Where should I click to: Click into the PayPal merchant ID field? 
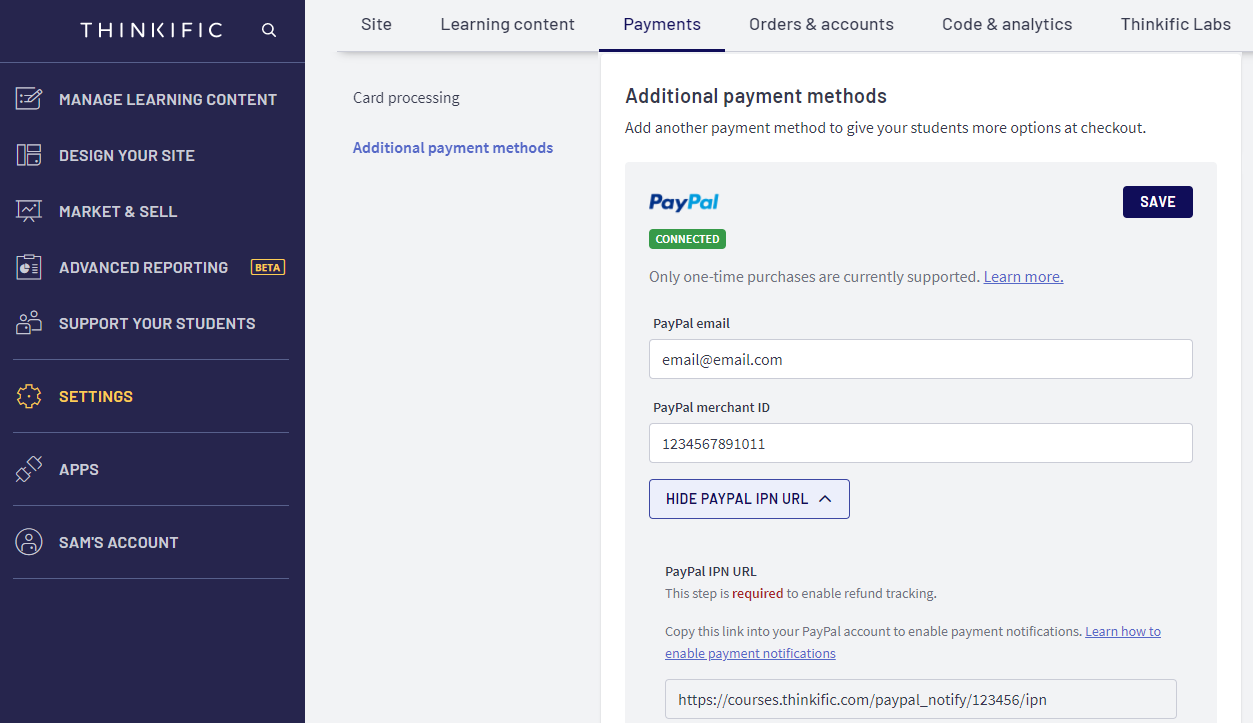920,443
